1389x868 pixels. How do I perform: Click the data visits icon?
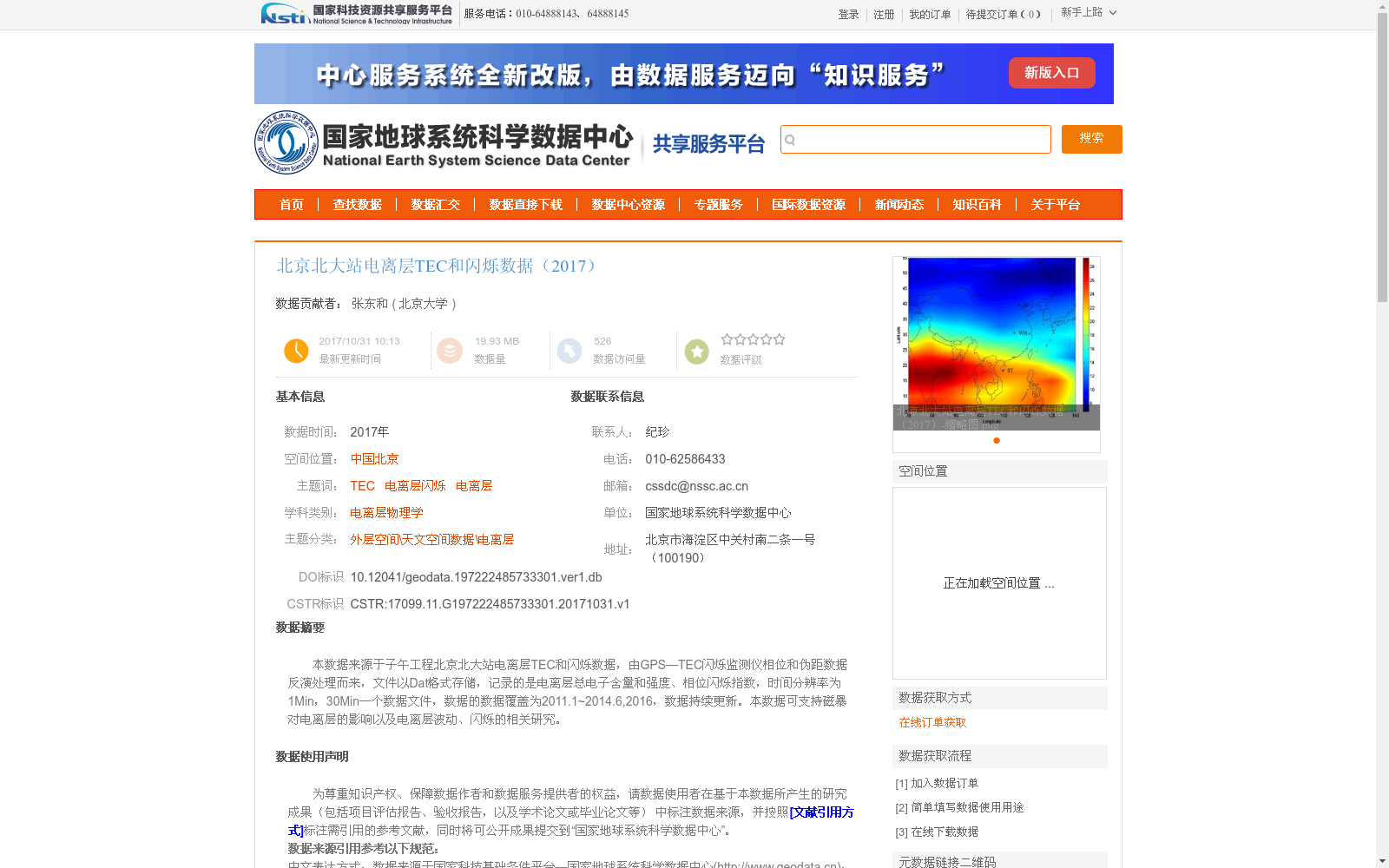pyautogui.click(x=569, y=351)
